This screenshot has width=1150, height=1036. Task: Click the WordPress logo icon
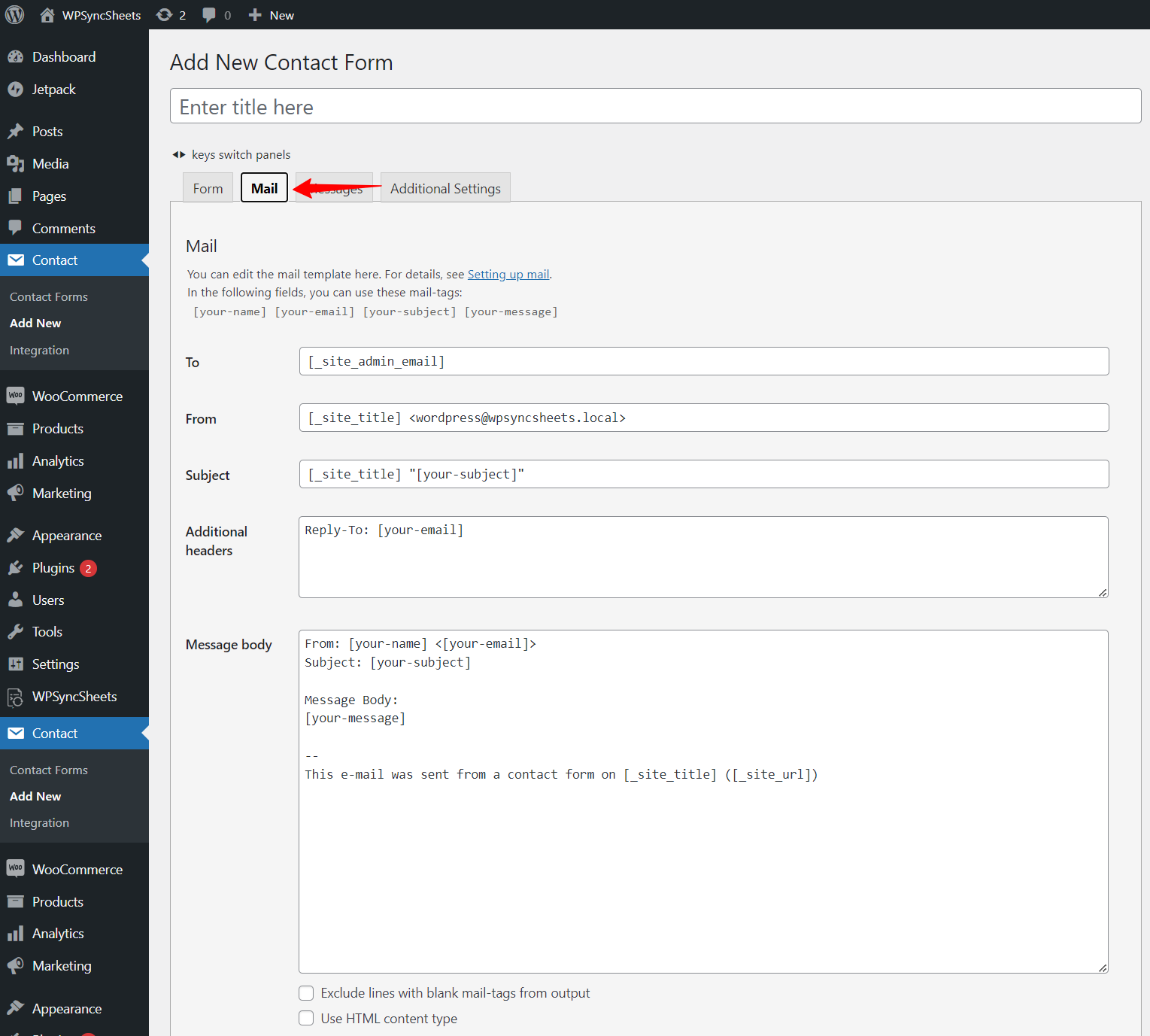pos(15,15)
